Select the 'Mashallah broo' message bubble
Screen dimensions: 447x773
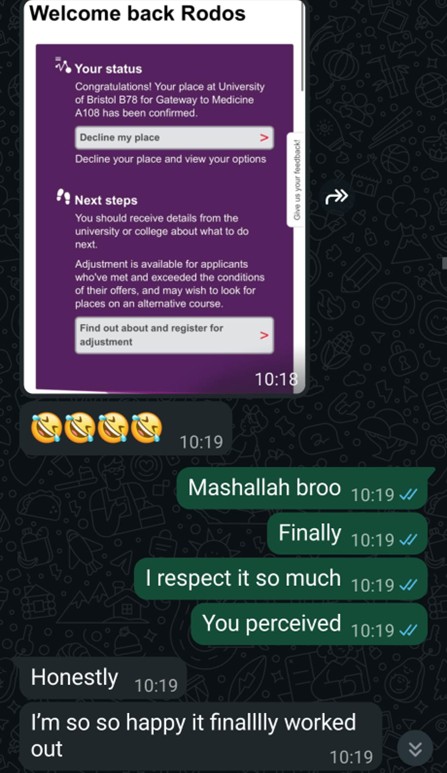pos(302,488)
